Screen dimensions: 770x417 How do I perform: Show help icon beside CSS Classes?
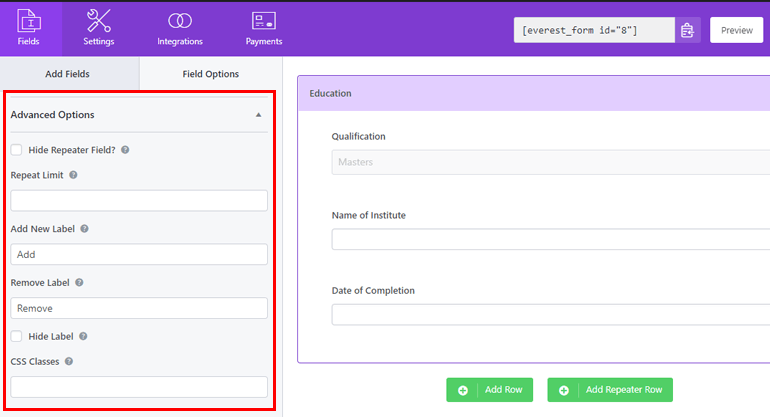[x=69, y=361]
